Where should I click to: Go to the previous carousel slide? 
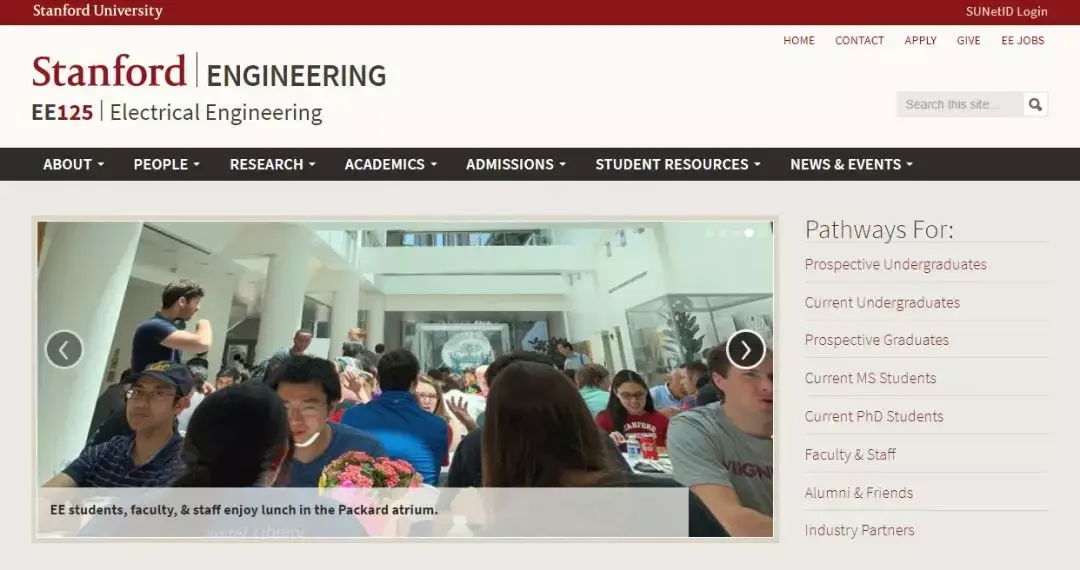click(x=64, y=350)
